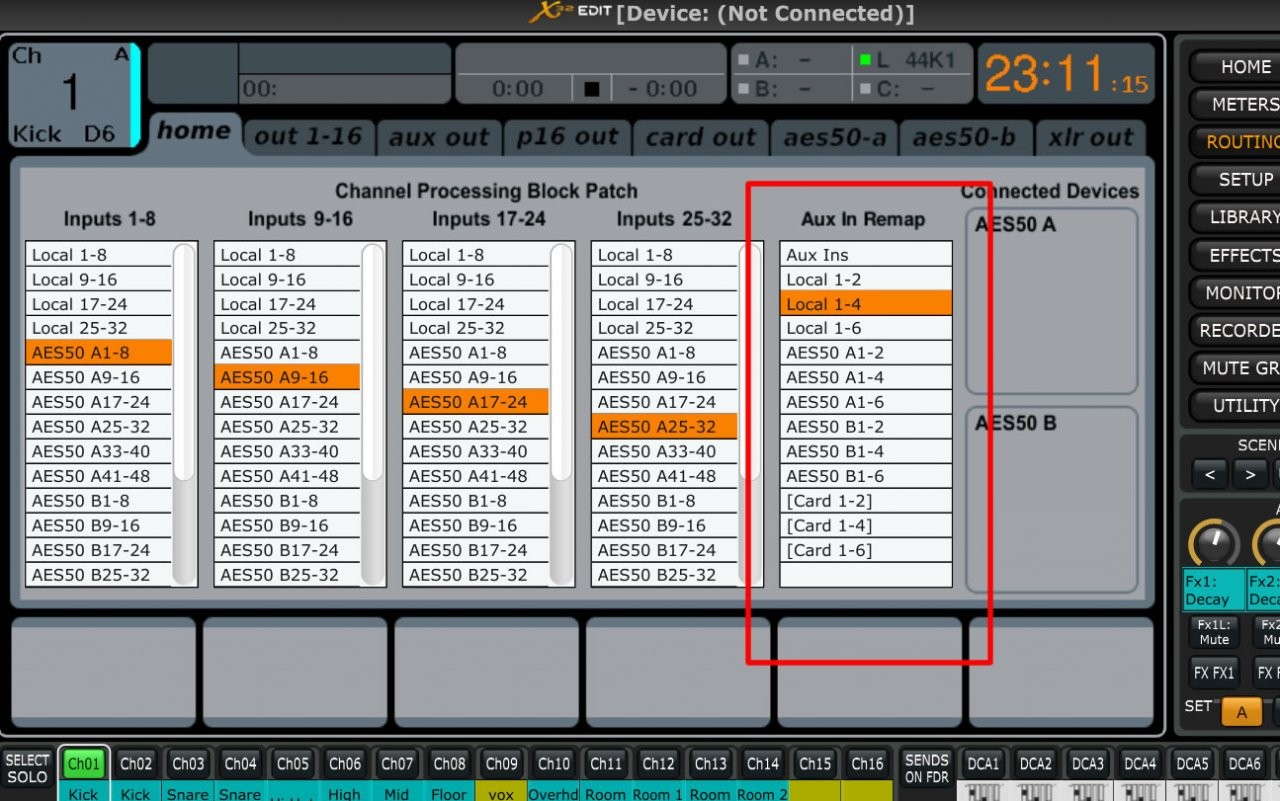Open the UTILITY view

point(1236,405)
